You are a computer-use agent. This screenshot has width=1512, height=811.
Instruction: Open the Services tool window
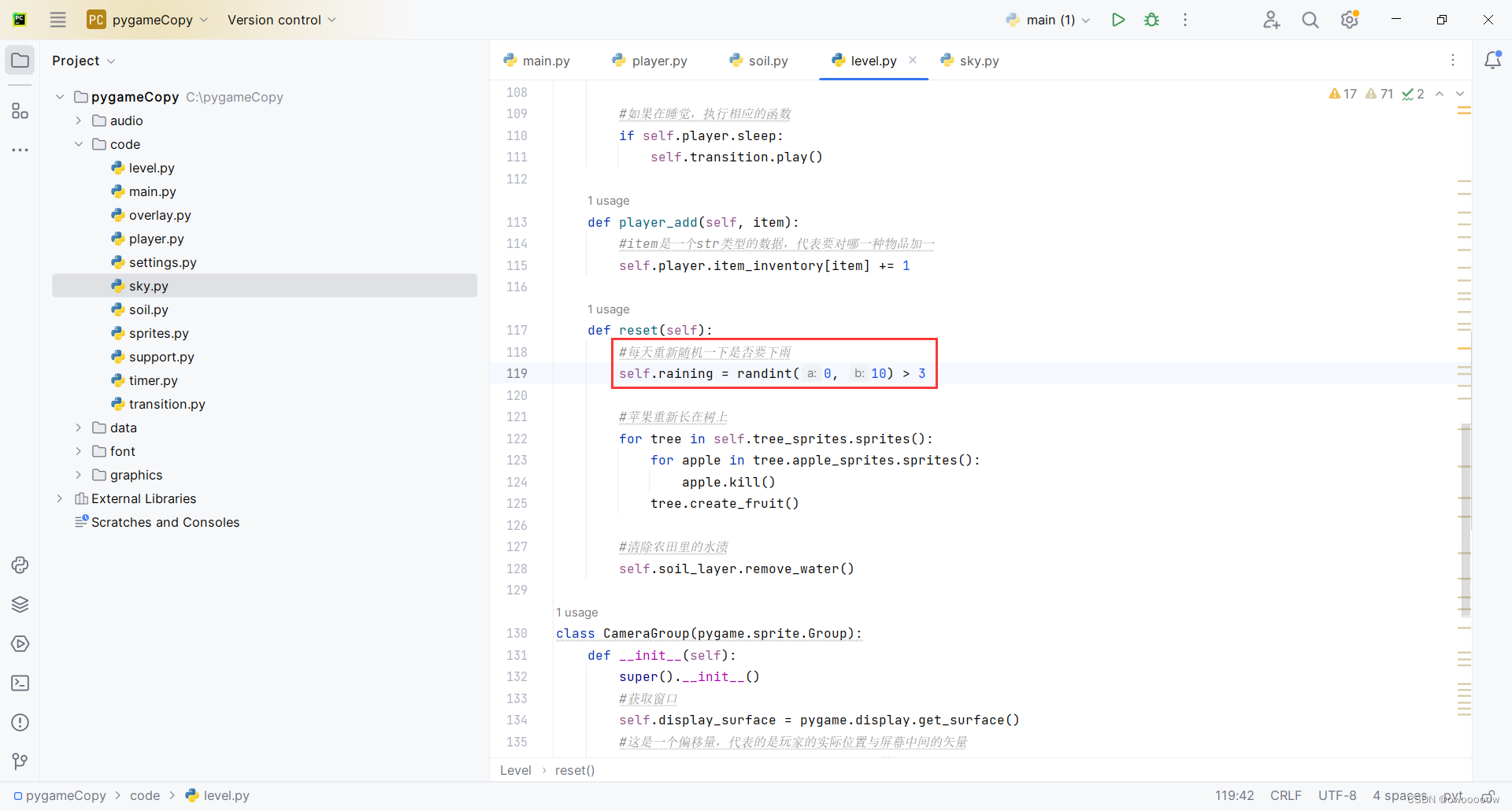tap(20, 644)
